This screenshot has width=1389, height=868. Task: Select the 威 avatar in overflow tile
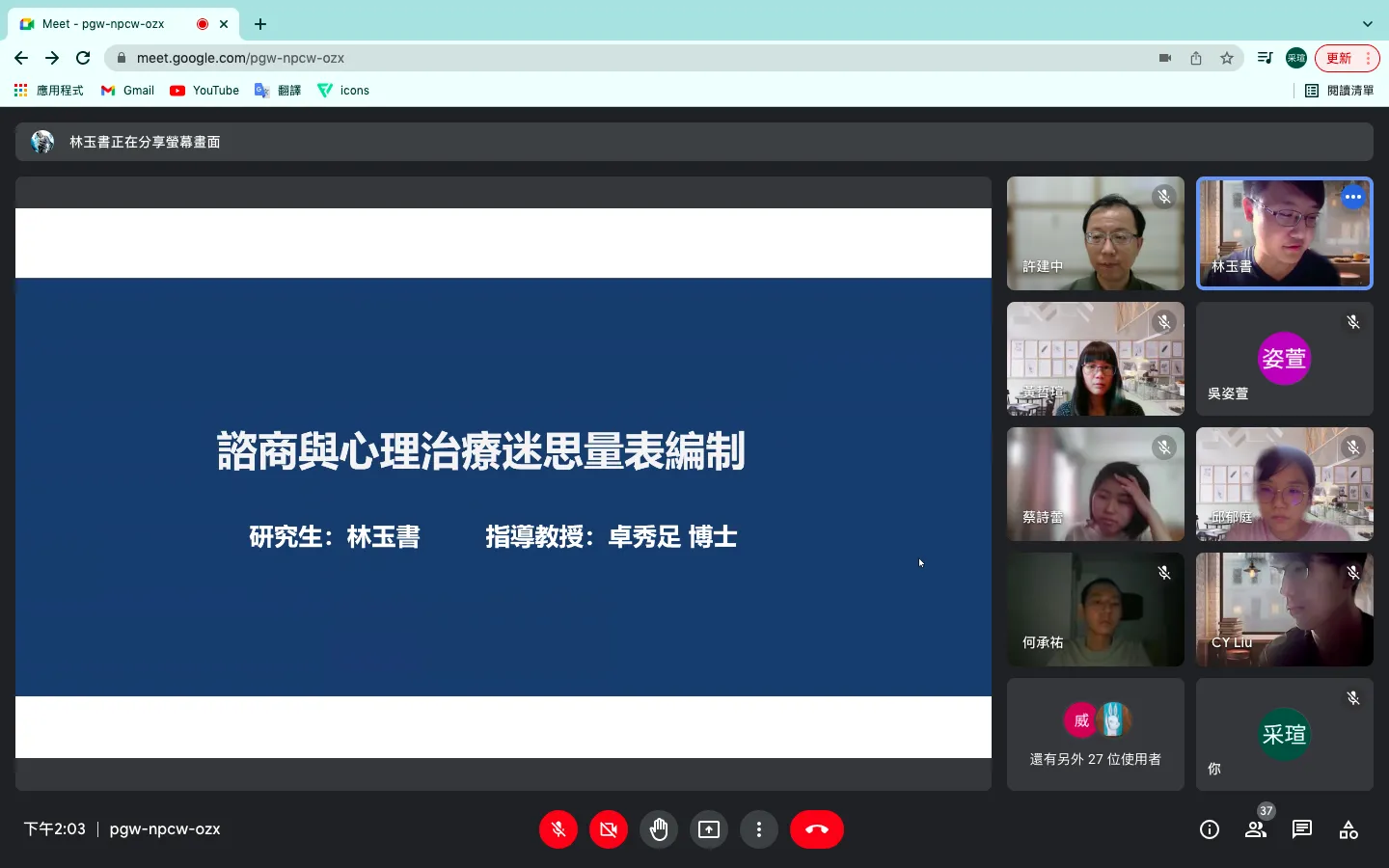(x=1081, y=720)
